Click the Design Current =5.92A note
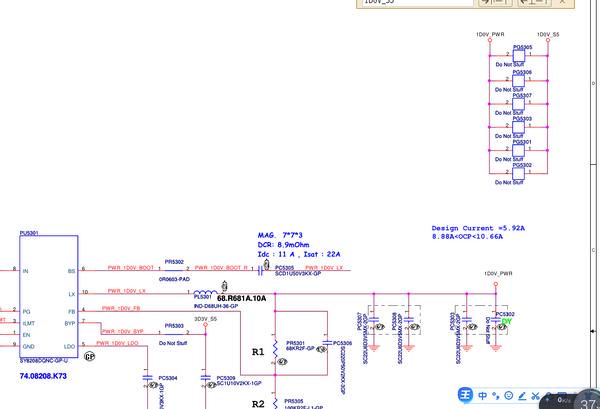 coord(478,228)
